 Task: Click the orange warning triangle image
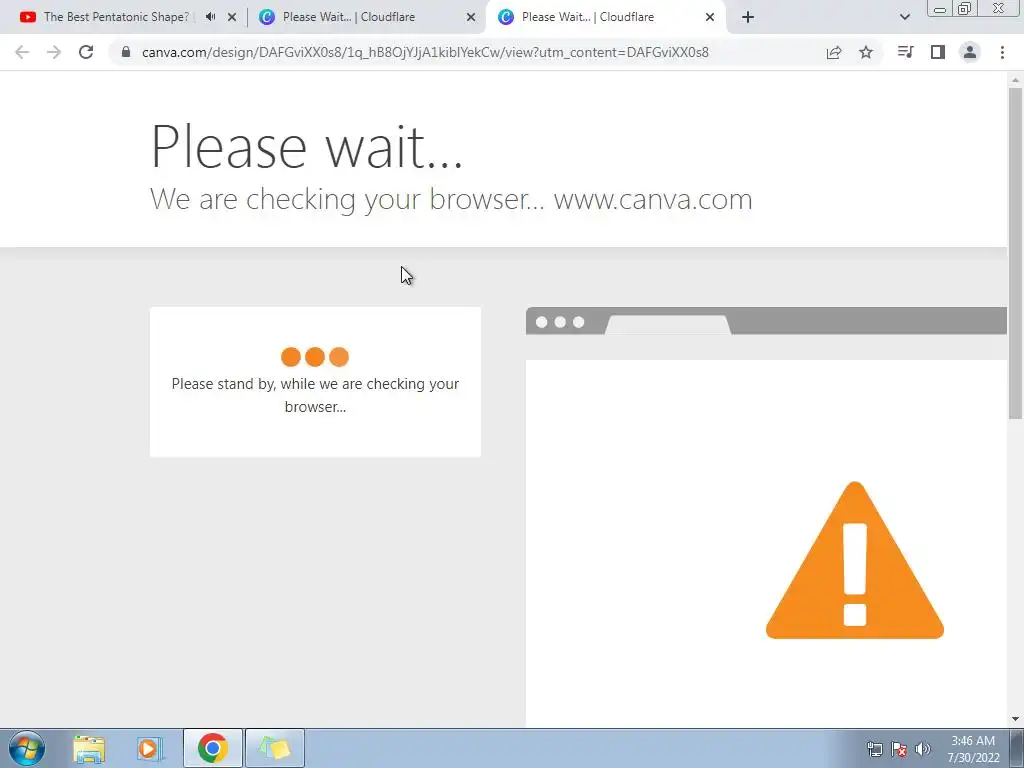(855, 560)
